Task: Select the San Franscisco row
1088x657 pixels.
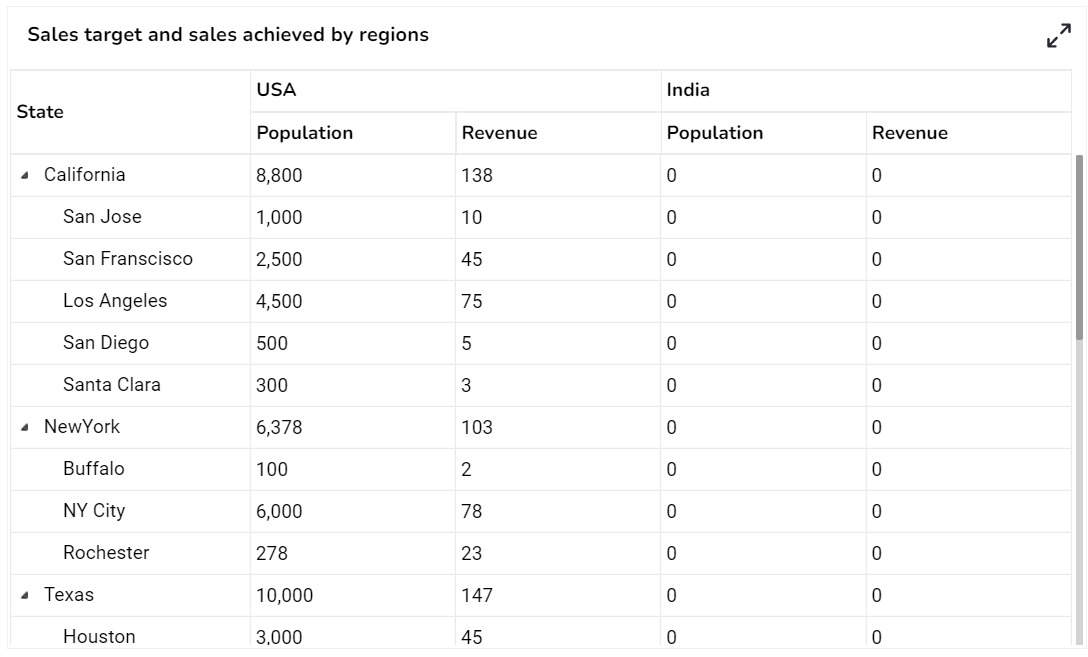Action: [128, 259]
